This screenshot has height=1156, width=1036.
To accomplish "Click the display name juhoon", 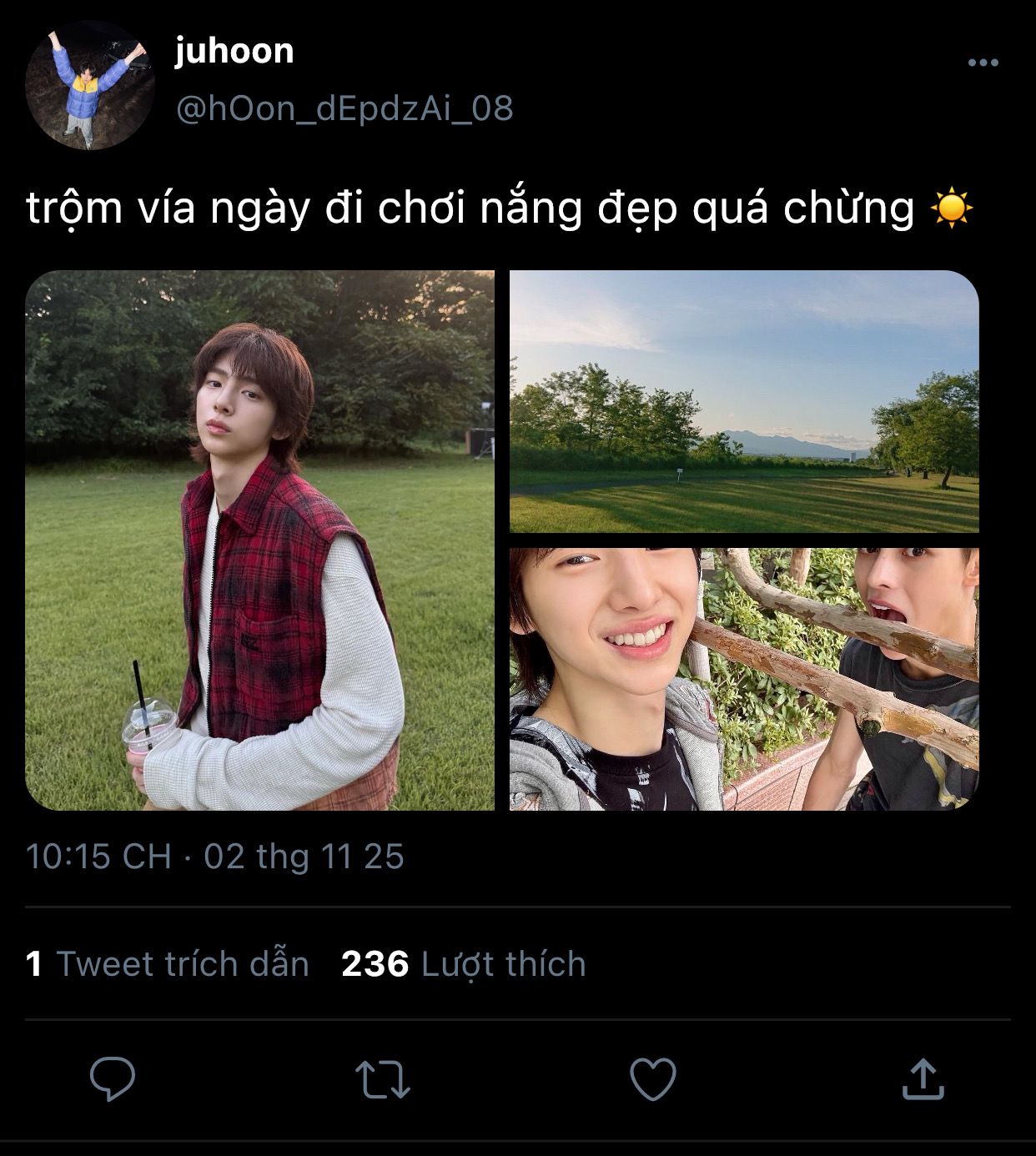I will pos(234,52).
